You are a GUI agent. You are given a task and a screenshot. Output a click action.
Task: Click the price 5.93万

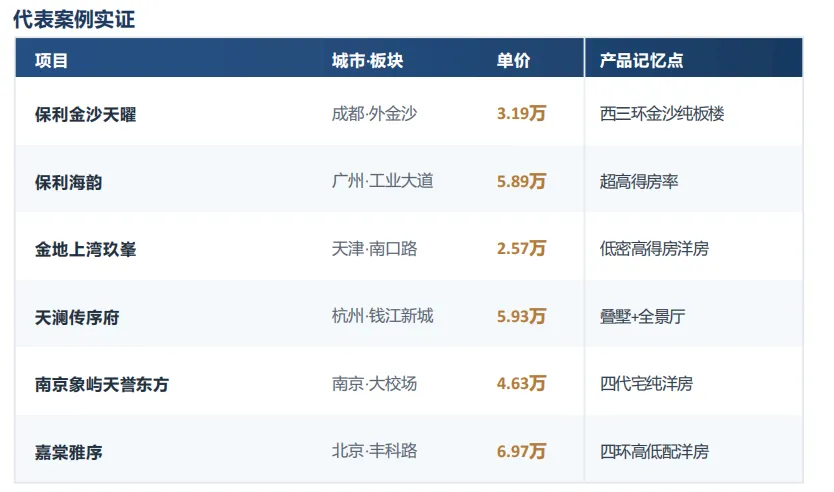[521, 316]
